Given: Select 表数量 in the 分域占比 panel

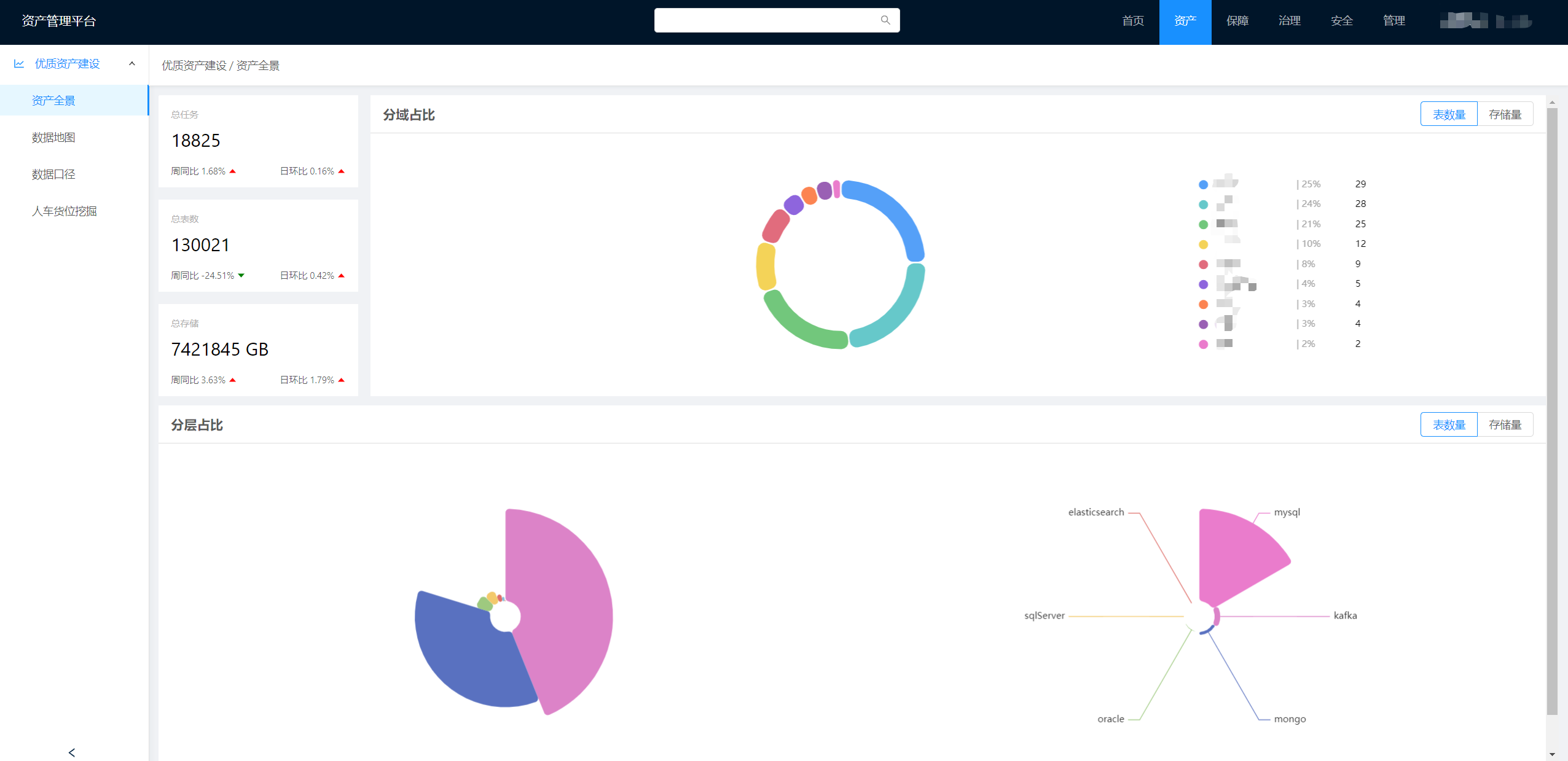Looking at the screenshot, I should 1449,115.
